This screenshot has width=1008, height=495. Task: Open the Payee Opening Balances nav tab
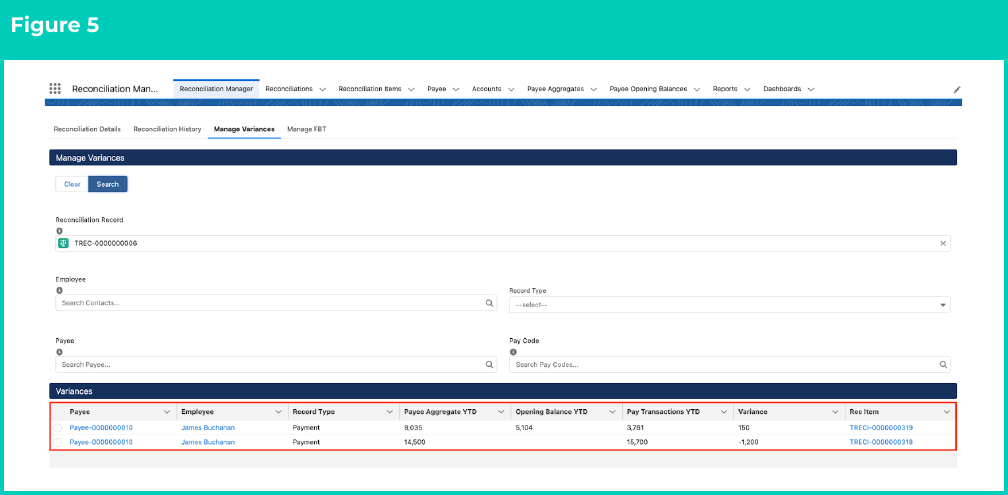(648, 89)
